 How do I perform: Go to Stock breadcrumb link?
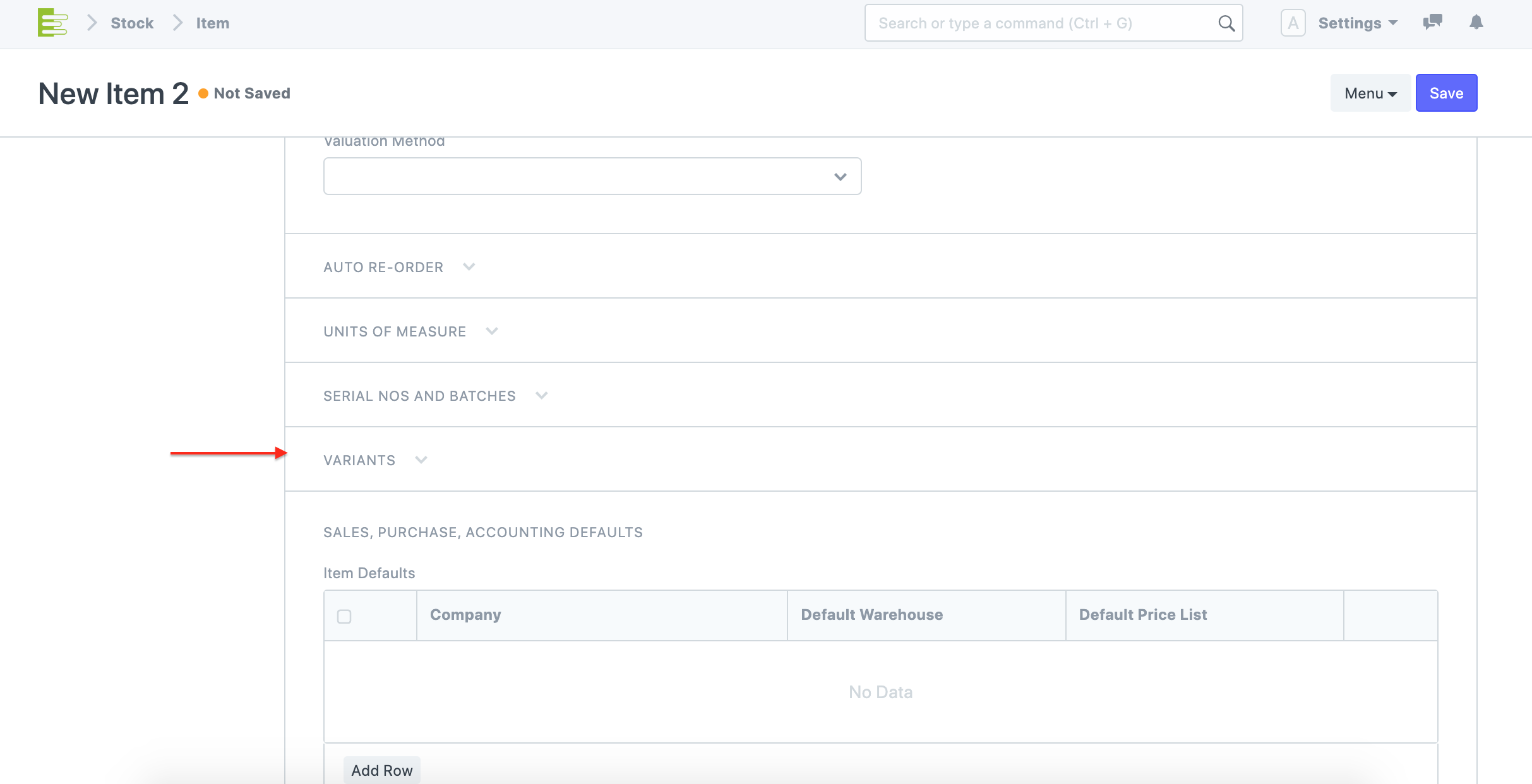click(132, 23)
